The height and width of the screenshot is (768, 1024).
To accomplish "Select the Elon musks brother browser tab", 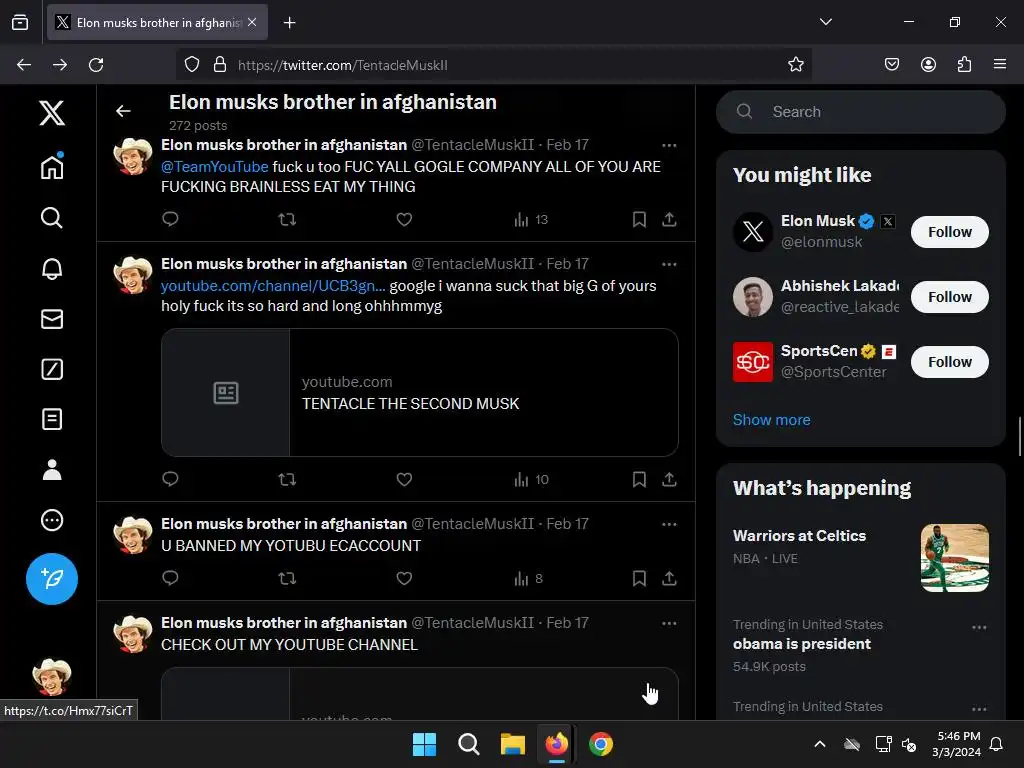I will [x=157, y=23].
